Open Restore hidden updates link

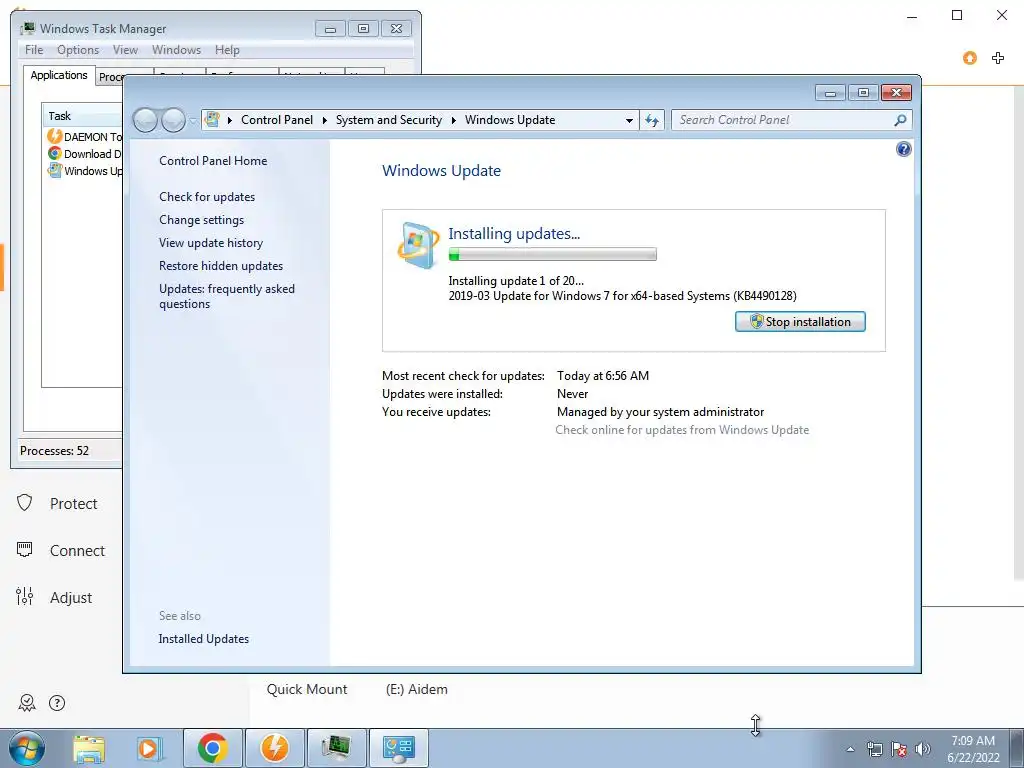click(x=221, y=266)
